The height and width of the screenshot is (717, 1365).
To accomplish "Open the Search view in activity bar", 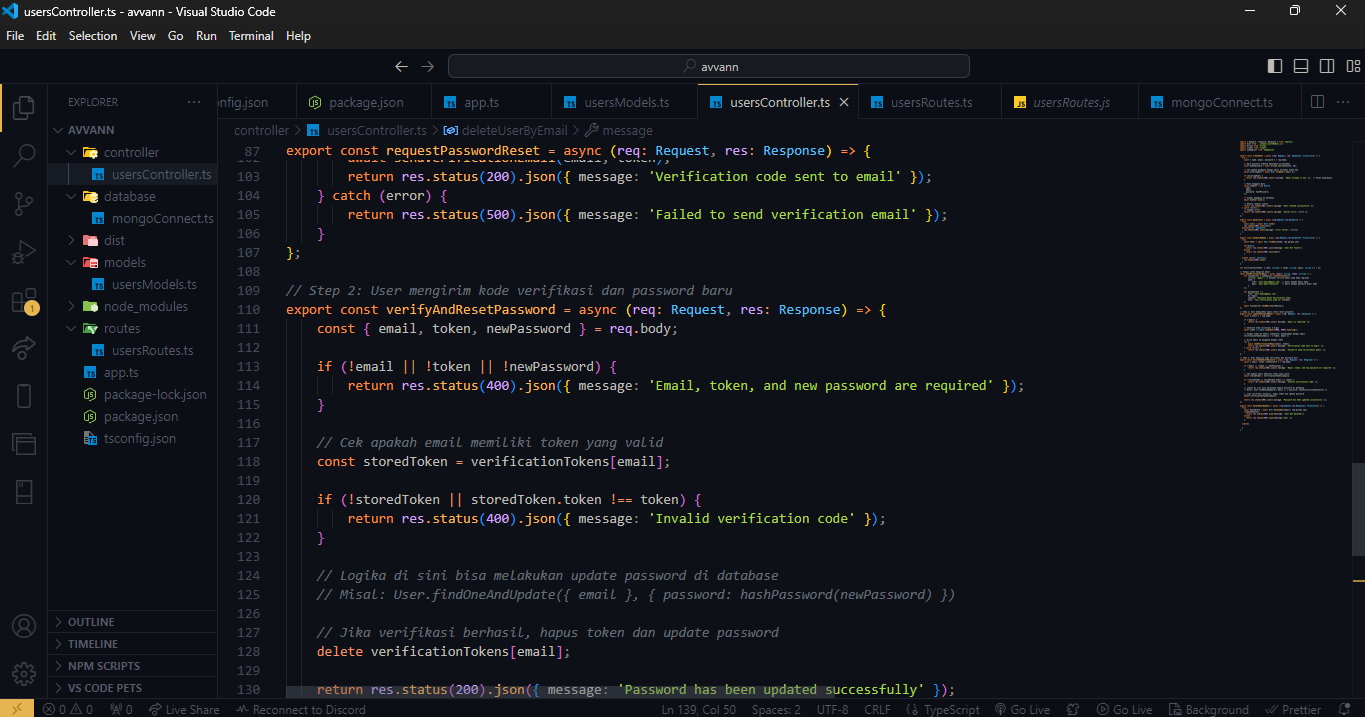I will click(24, 155).
